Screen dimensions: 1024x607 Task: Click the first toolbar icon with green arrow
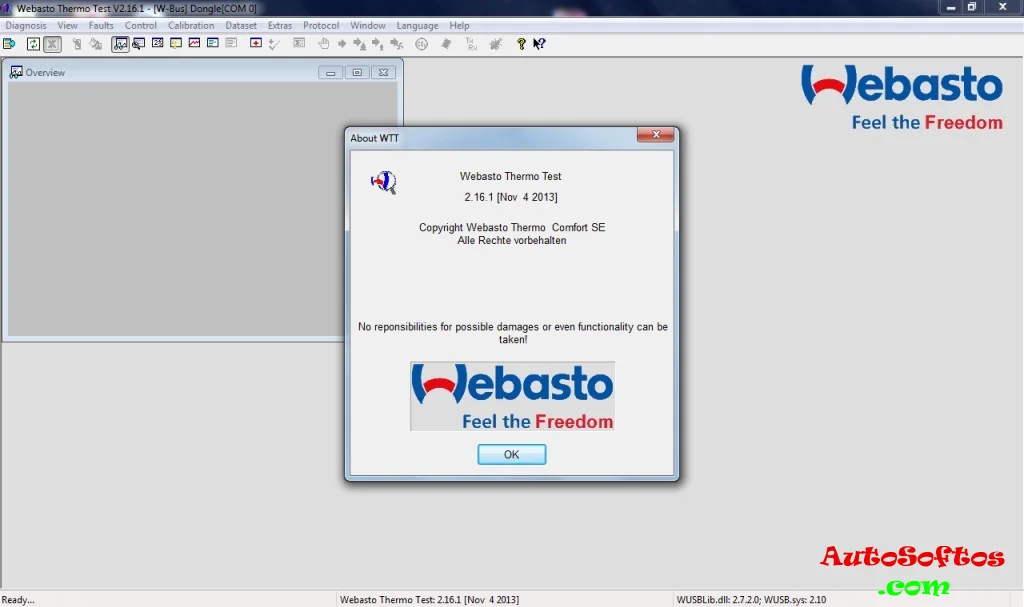coord(9,44)
